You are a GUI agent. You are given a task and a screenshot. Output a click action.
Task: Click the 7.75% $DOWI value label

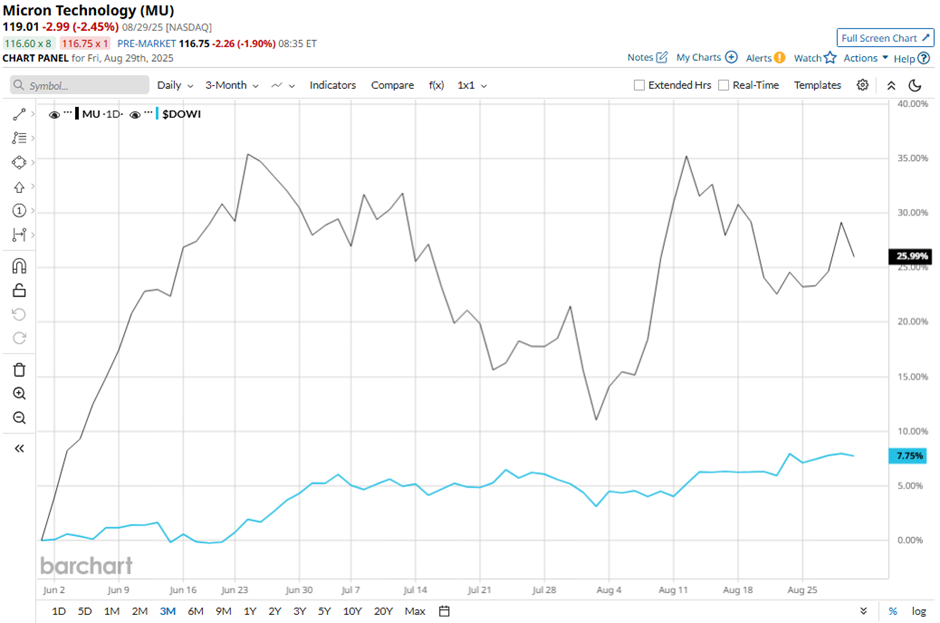click(908, 456)
